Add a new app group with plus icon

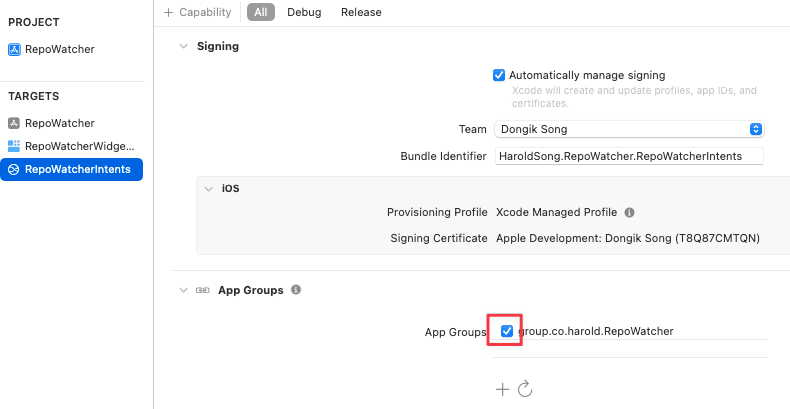502,389
